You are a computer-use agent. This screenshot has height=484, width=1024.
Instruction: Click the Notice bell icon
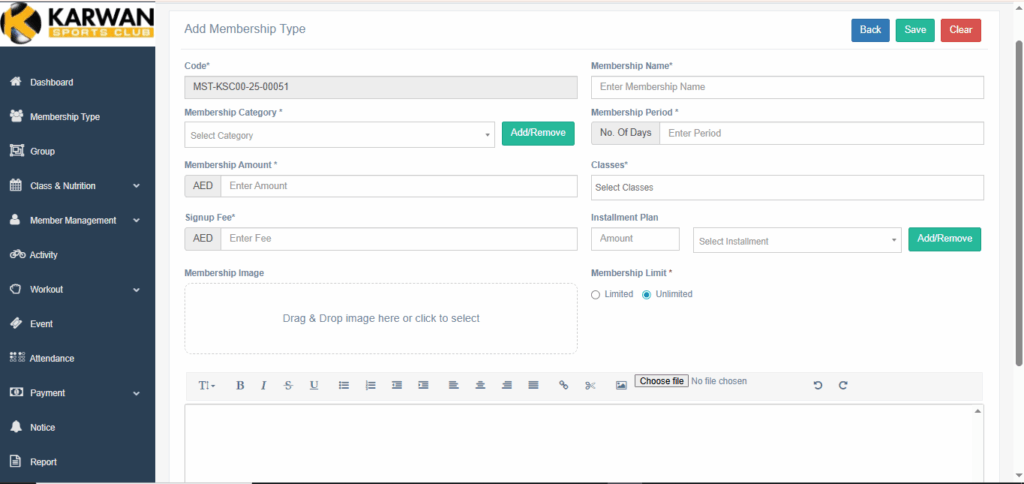[x=16, y=427]
